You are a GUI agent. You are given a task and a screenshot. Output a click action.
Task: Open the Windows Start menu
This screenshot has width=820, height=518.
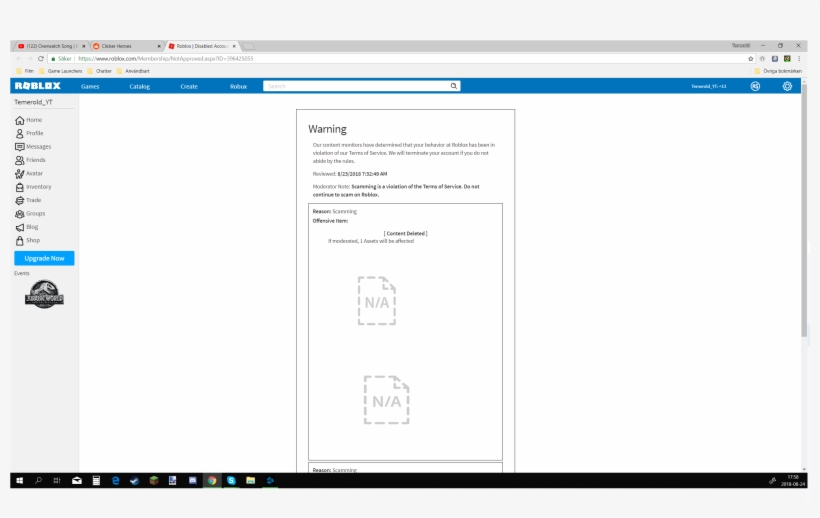pos(19,480)
